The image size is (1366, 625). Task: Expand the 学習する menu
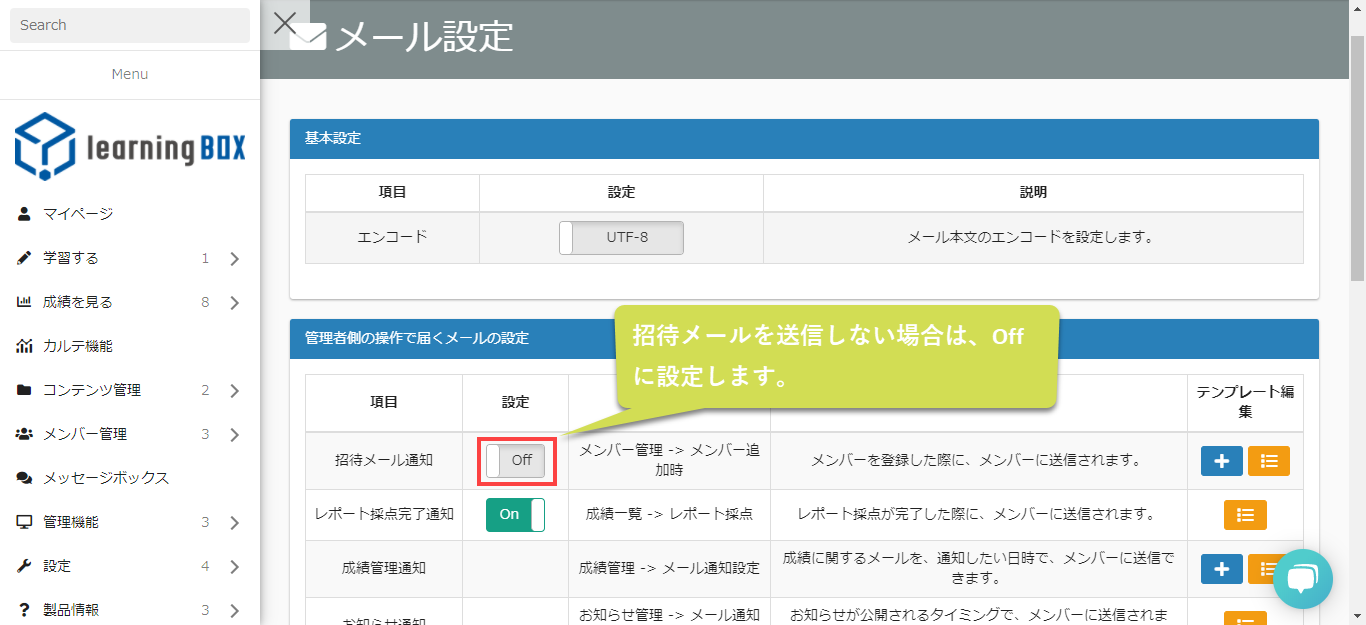[x=233, y=257]
